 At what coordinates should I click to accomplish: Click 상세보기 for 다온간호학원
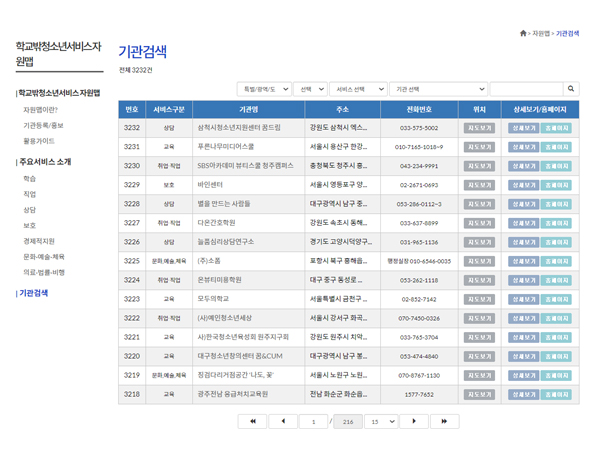tap(524, 223)
